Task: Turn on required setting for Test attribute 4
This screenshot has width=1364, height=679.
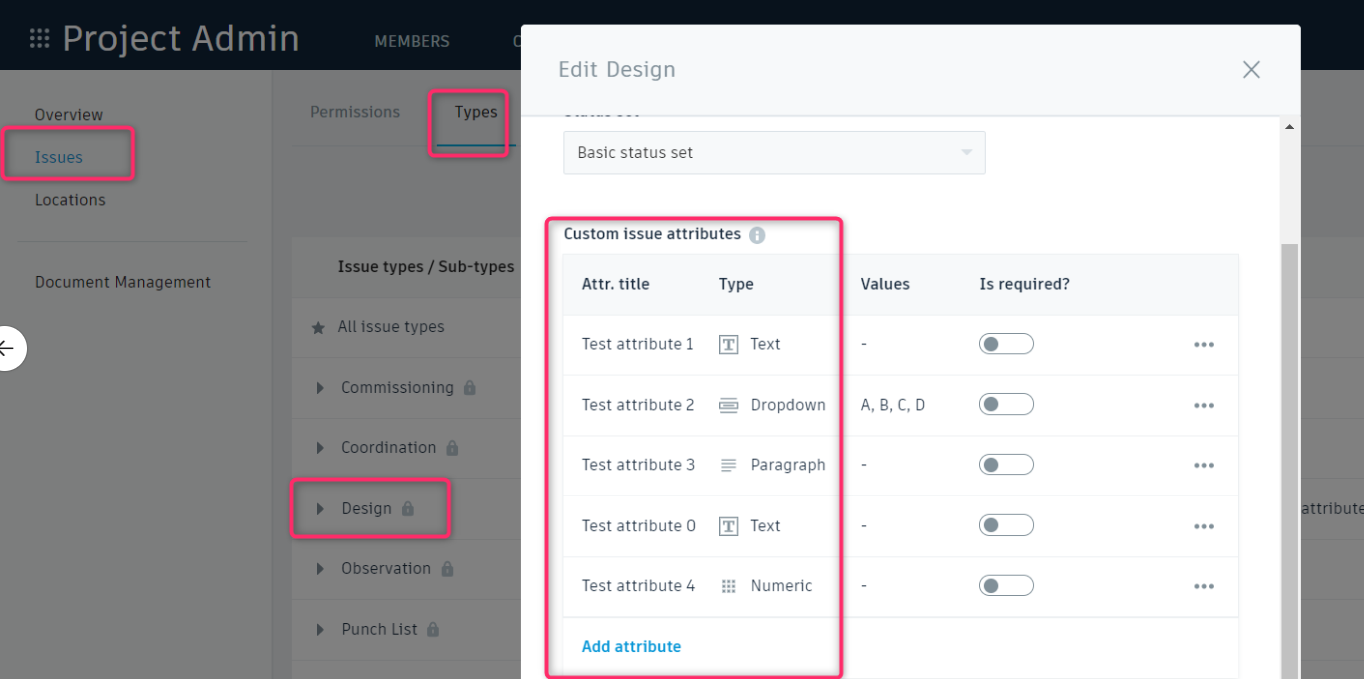Action: [1006, 586]
